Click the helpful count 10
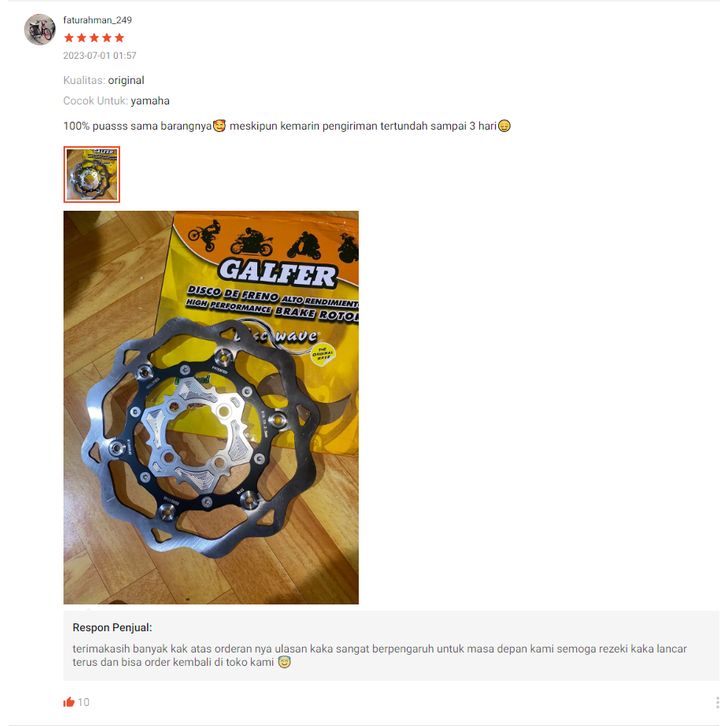 (83, 702)
